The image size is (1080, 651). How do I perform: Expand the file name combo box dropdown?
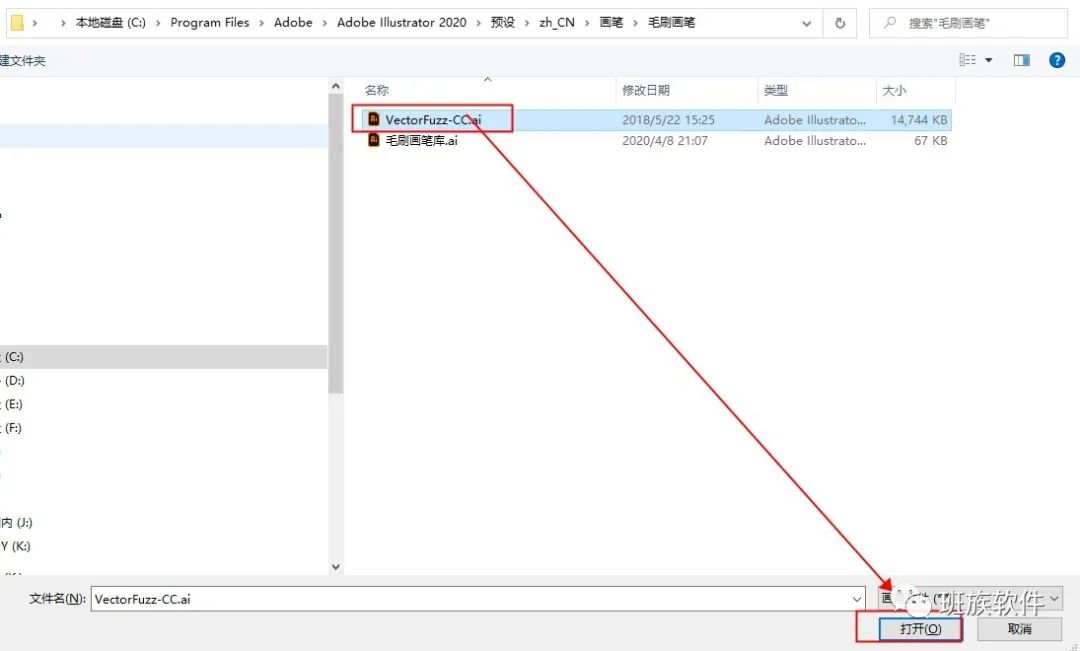pos(857,599)
